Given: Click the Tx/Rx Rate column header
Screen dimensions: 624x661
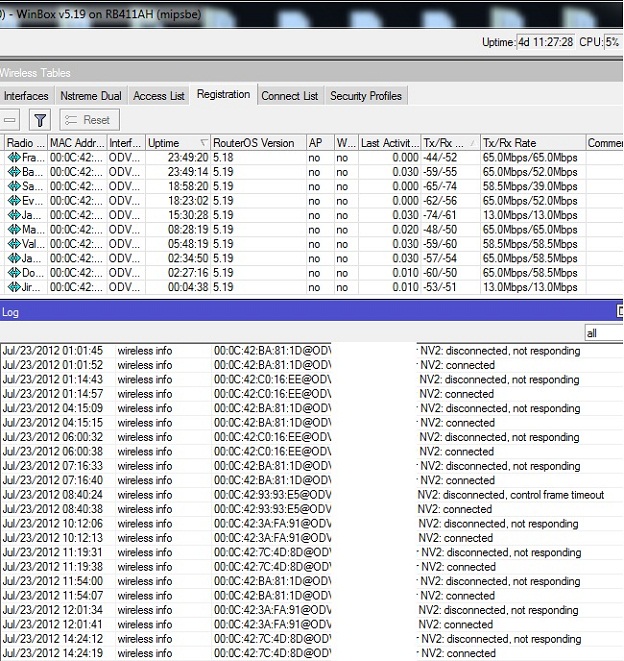Looking at the screenshot, I should click(533, 143).
